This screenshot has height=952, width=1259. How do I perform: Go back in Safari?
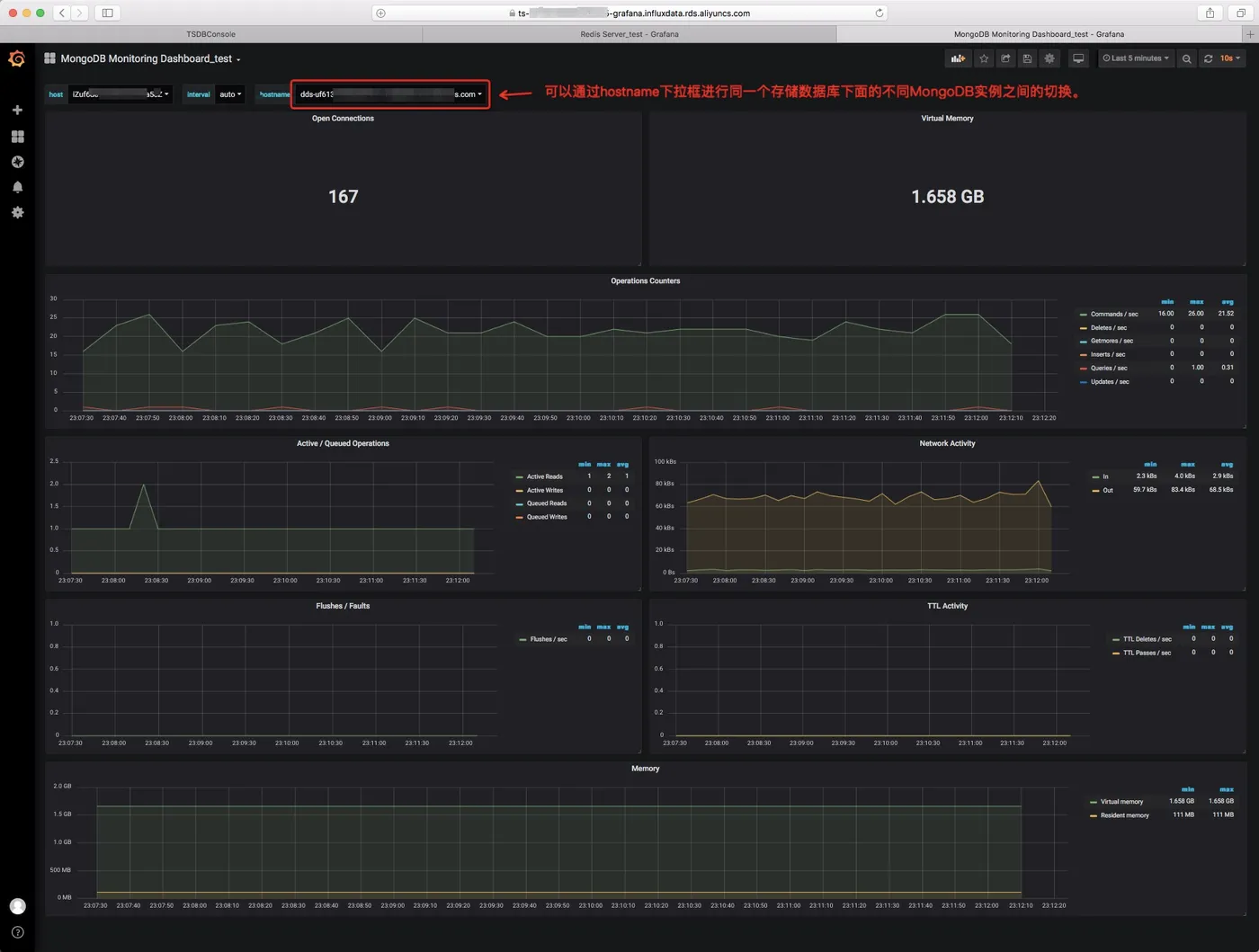point(62,13)
